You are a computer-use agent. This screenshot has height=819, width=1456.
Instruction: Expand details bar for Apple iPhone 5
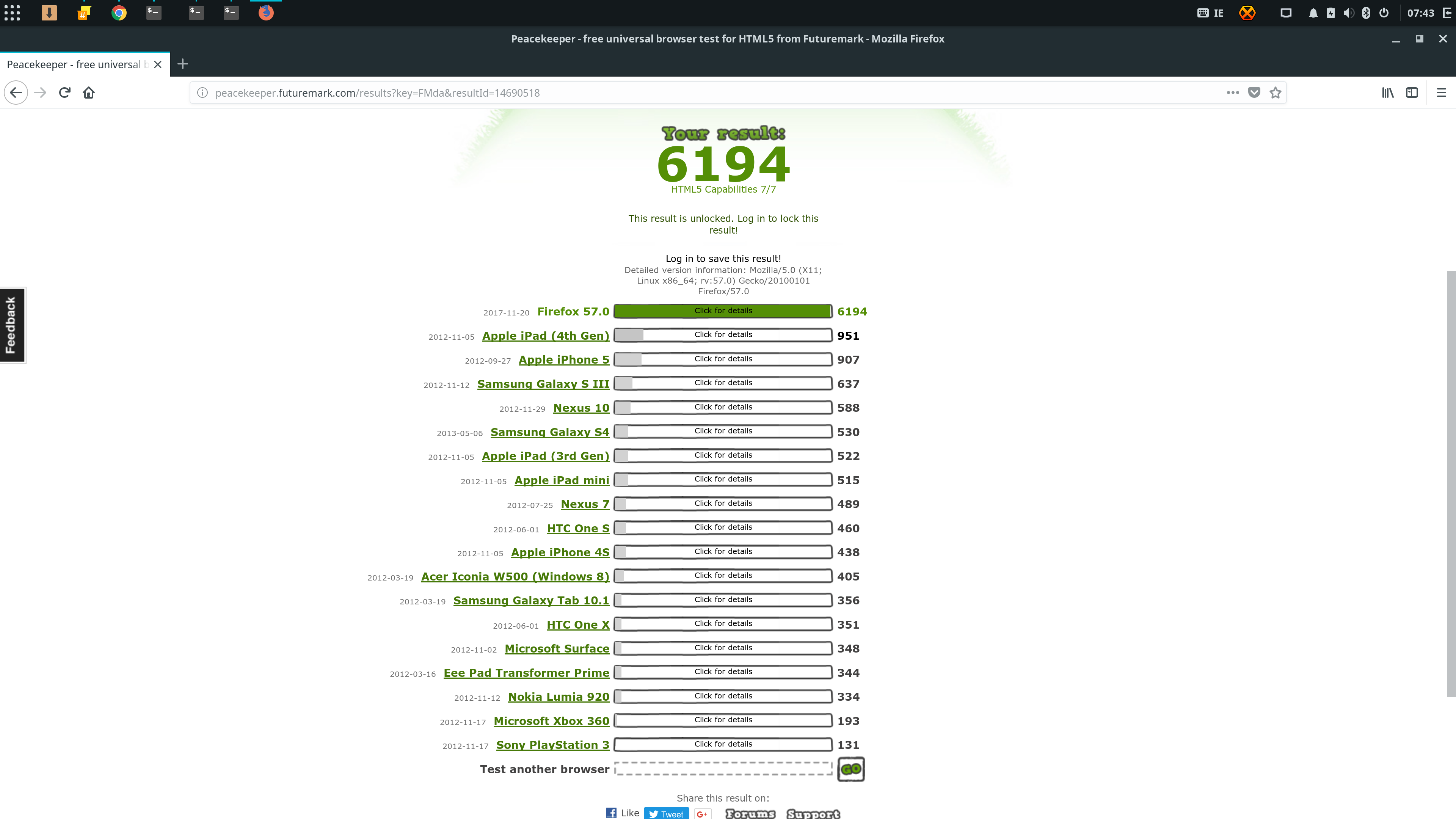click(723, 359)
